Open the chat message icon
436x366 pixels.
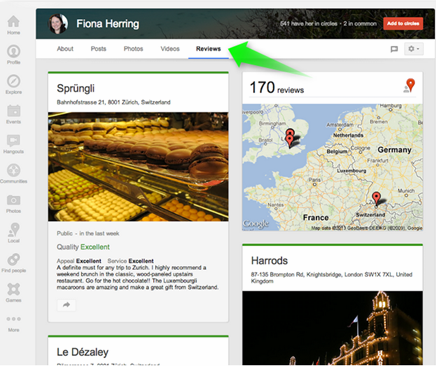[x=394, y=49]
